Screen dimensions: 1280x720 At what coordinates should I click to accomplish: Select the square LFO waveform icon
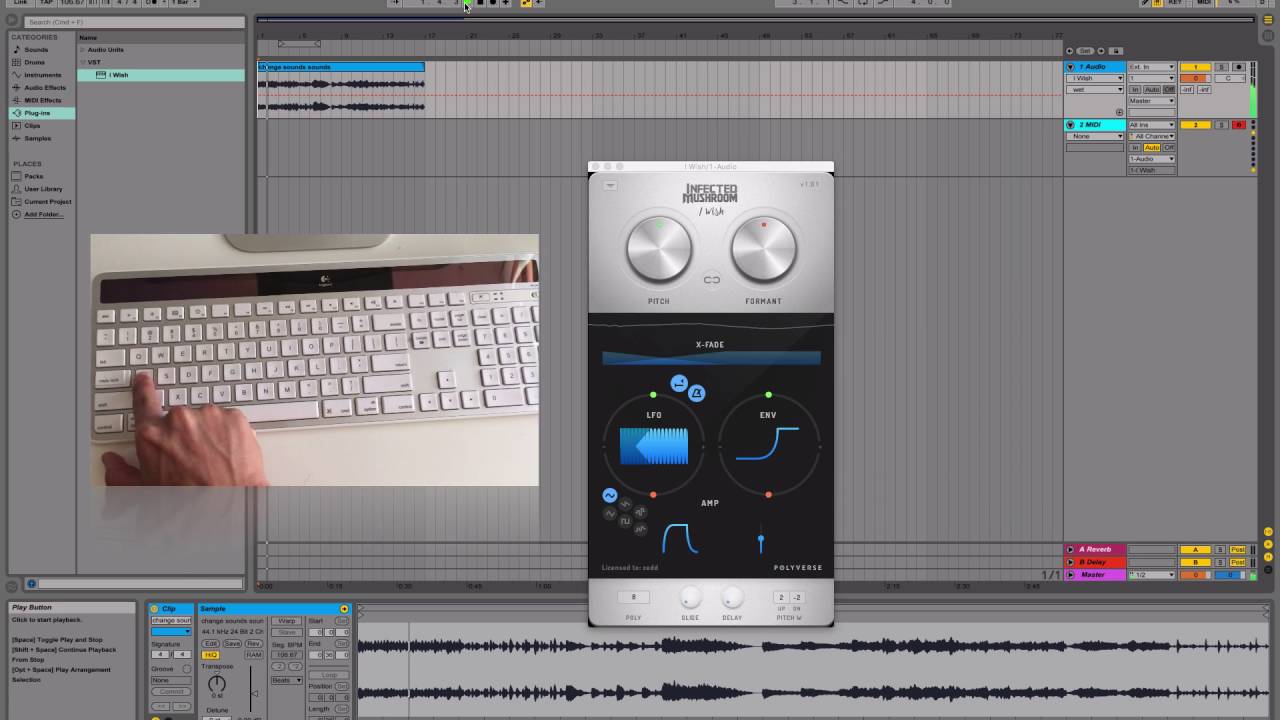(x=625, y=520)
